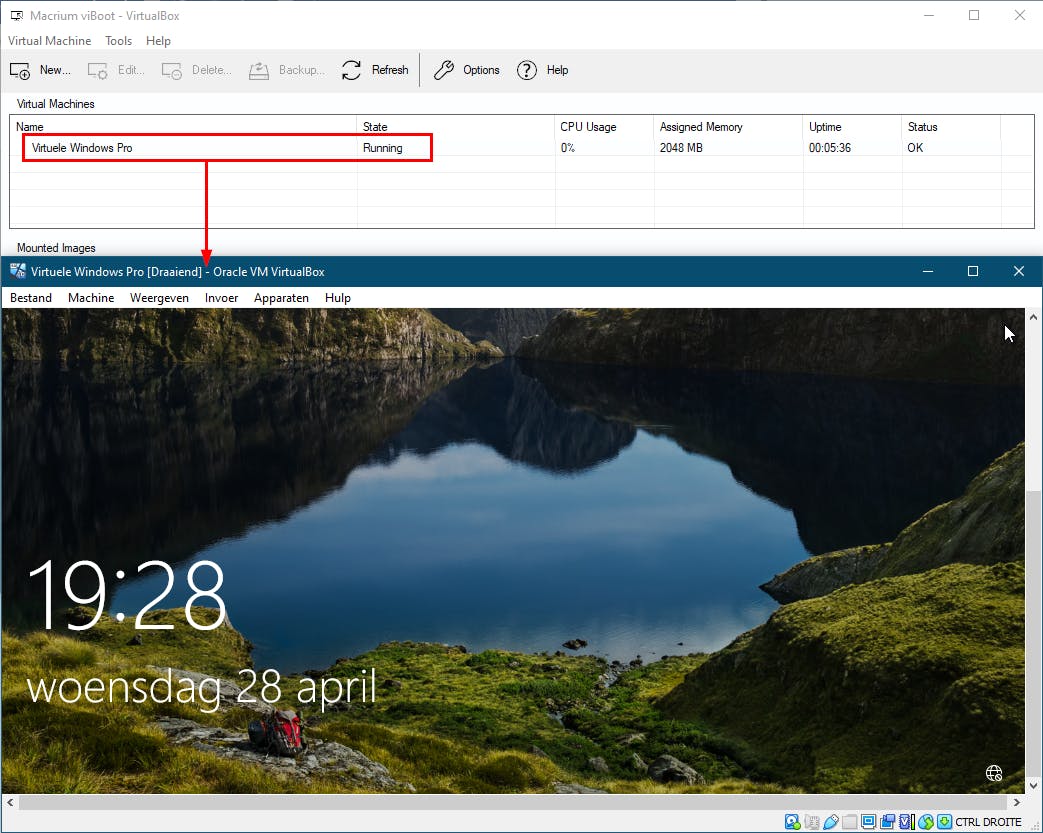Open the Apparaten menu in VirtualBox
Image resolution: width=1043 pixels, height=833 pixels.
pos(281,298)
